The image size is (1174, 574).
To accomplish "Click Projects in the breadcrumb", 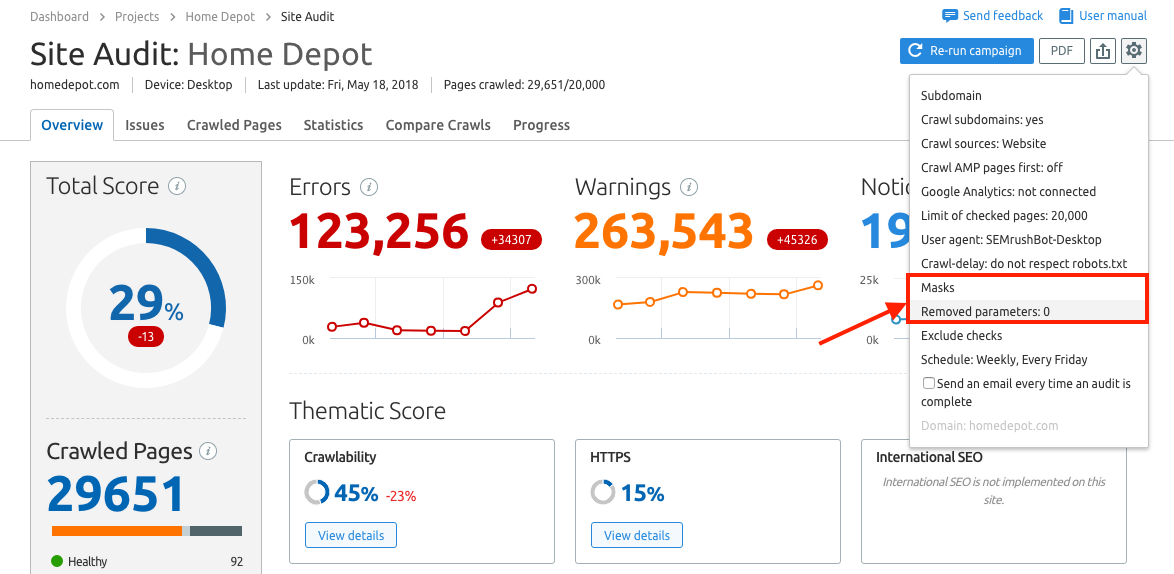I will [x=136, y=17].
